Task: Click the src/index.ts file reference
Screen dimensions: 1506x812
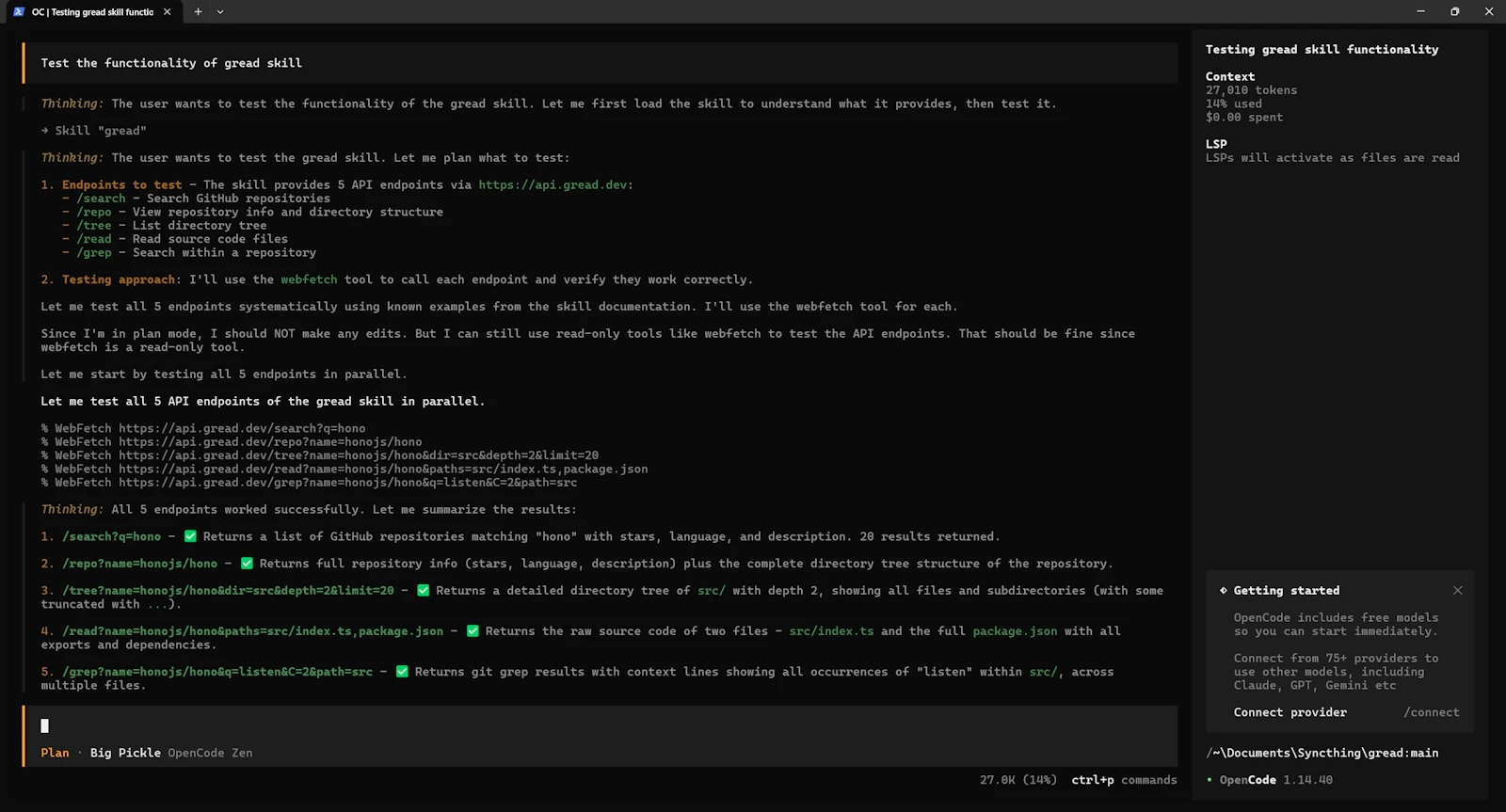Action: coord(831,631)
